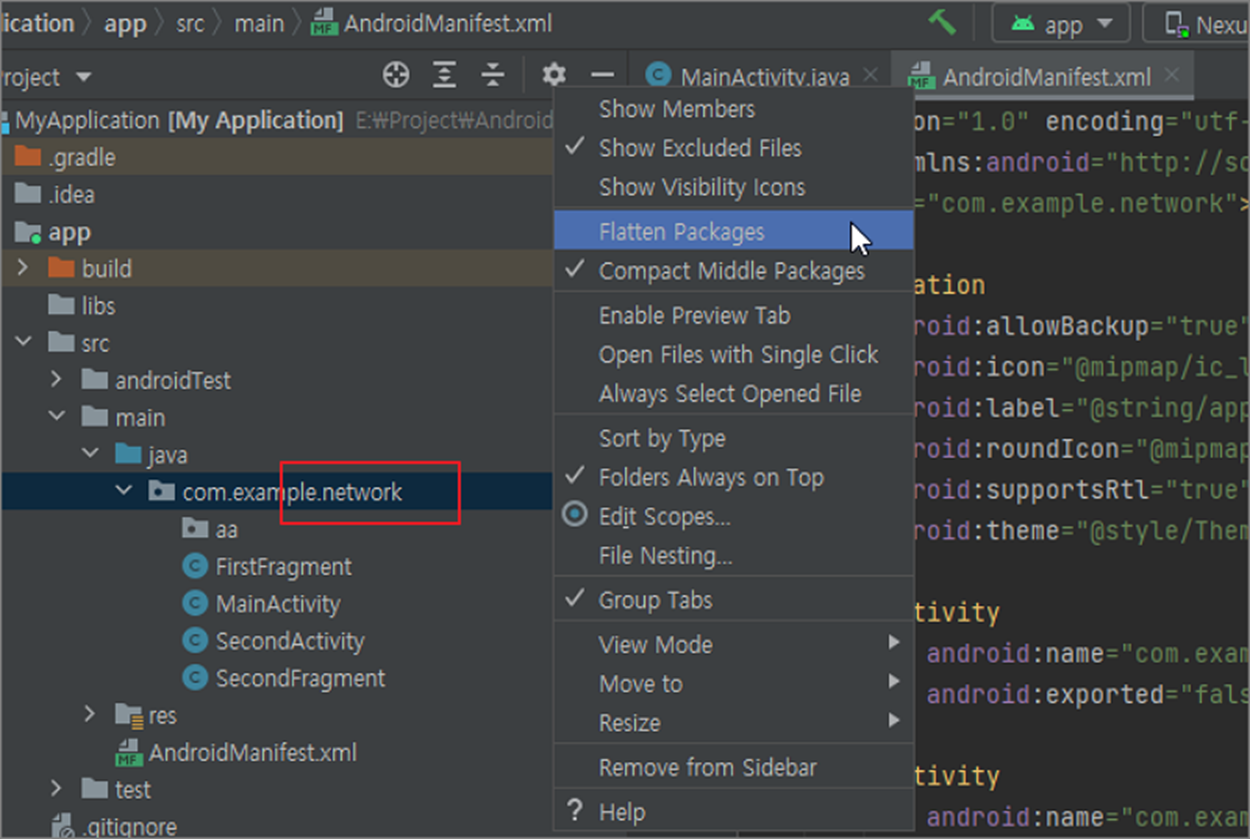Open the Resize submenu
This screenshot has width=1250, height=839.
(733, 723)
